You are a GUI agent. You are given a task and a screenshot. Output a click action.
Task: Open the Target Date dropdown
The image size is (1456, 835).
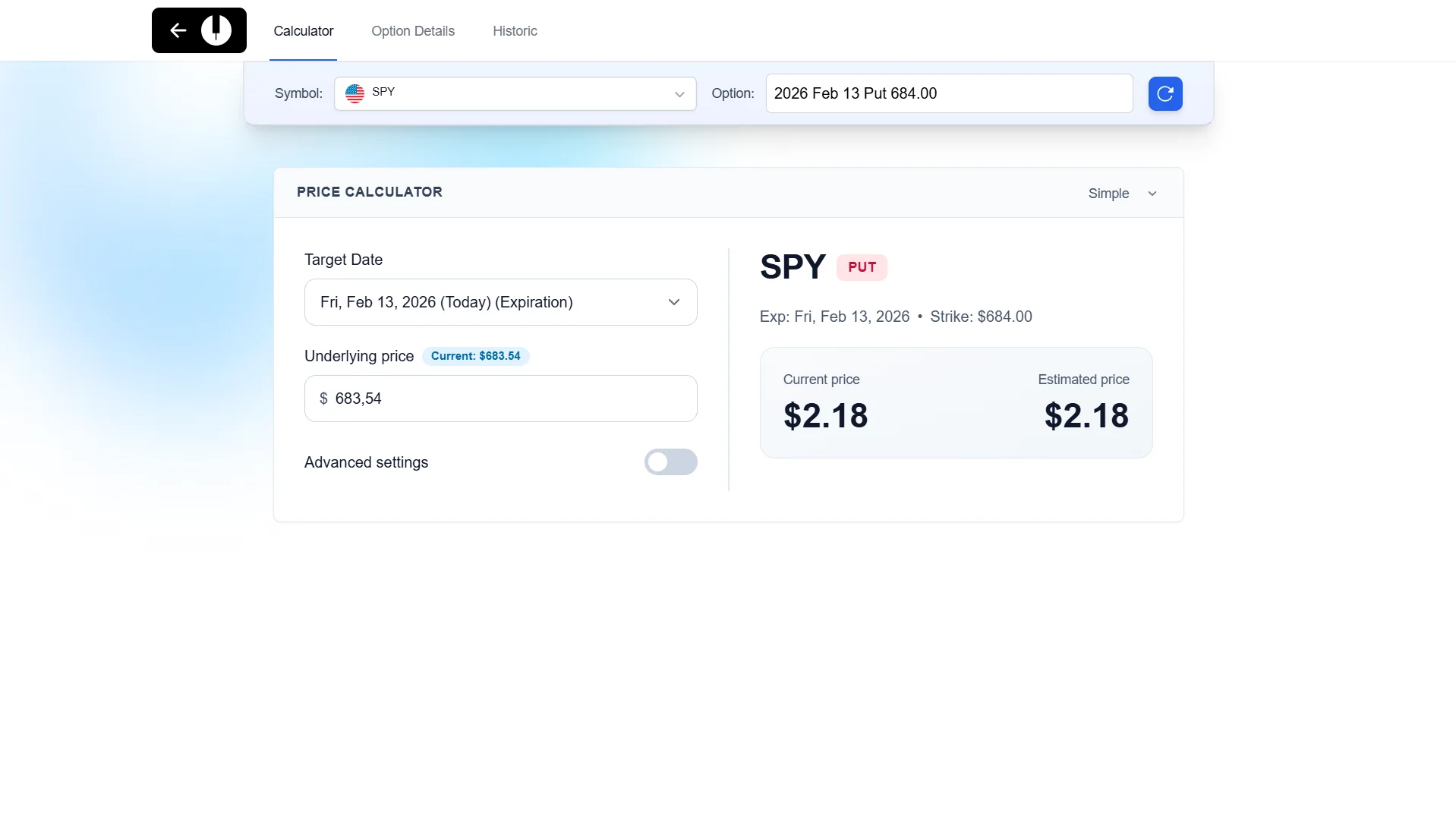tap(501, 302)
